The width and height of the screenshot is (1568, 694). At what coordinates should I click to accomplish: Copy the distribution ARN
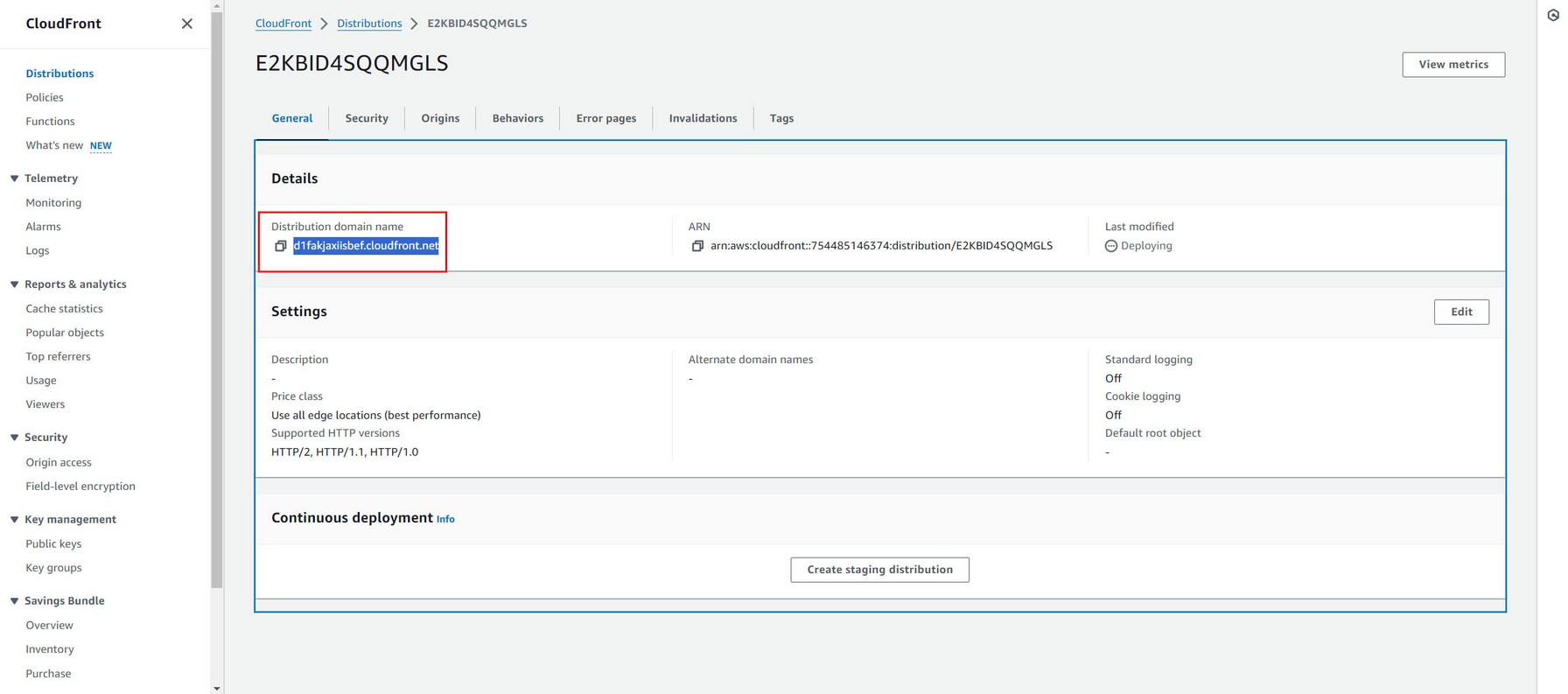pyautogui.click(x=697, y=246)
